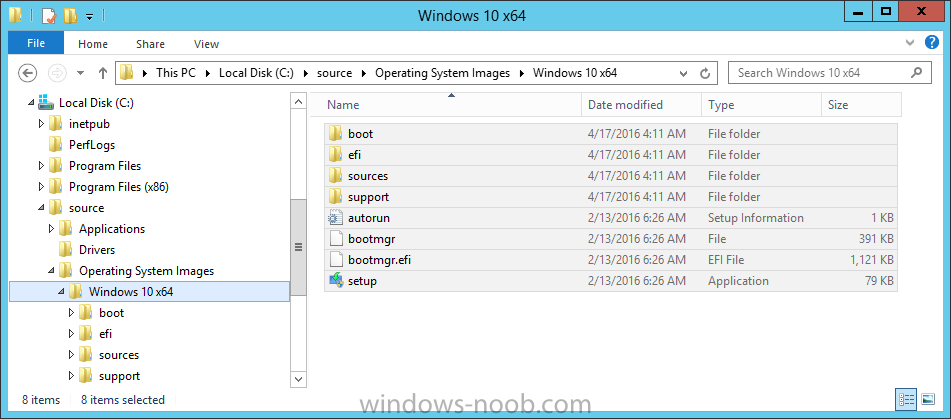Viewport: 951px width, 419px height.
Task: Click Operating System Images in the address bar
Action: coord(443,73)
